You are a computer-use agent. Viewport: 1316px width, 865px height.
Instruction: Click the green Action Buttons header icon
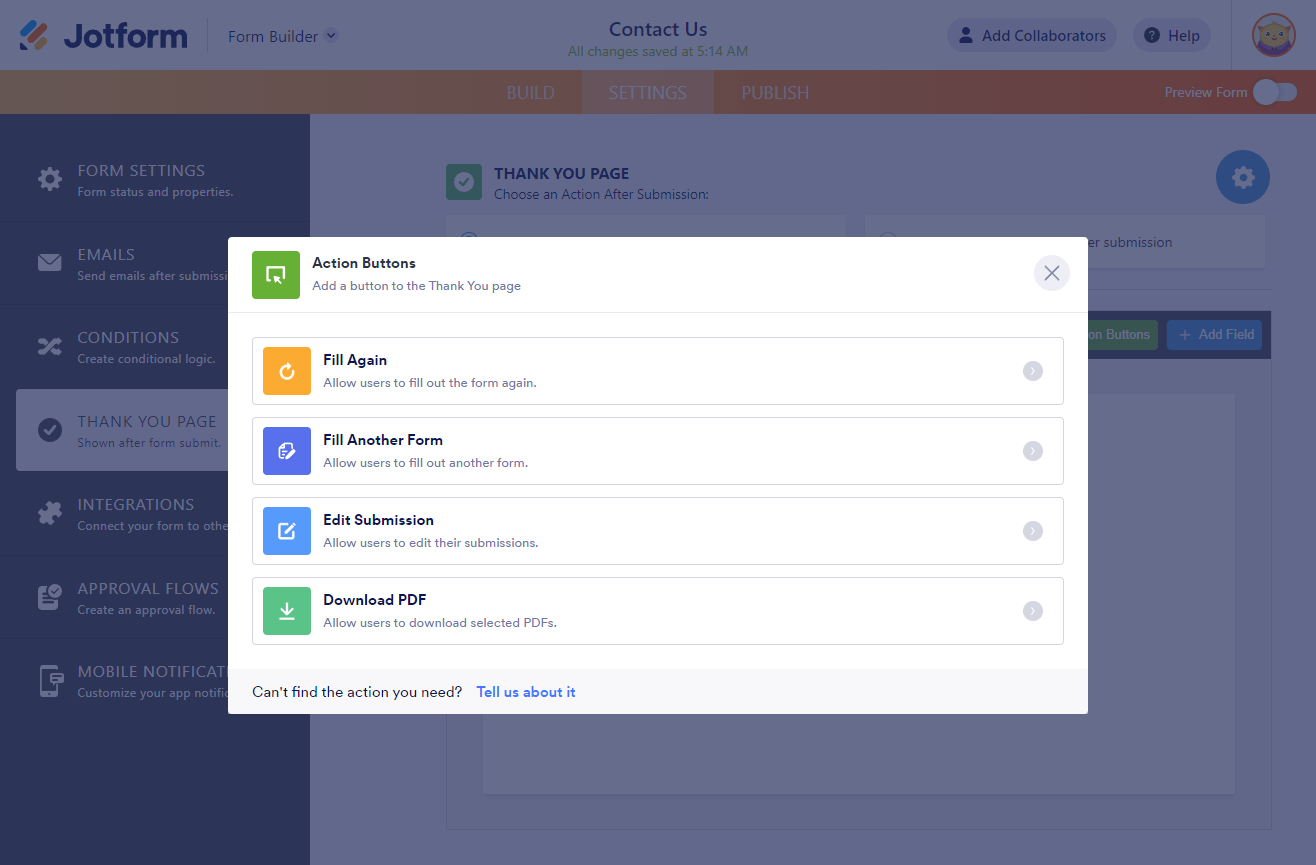(x=276, y=275)
